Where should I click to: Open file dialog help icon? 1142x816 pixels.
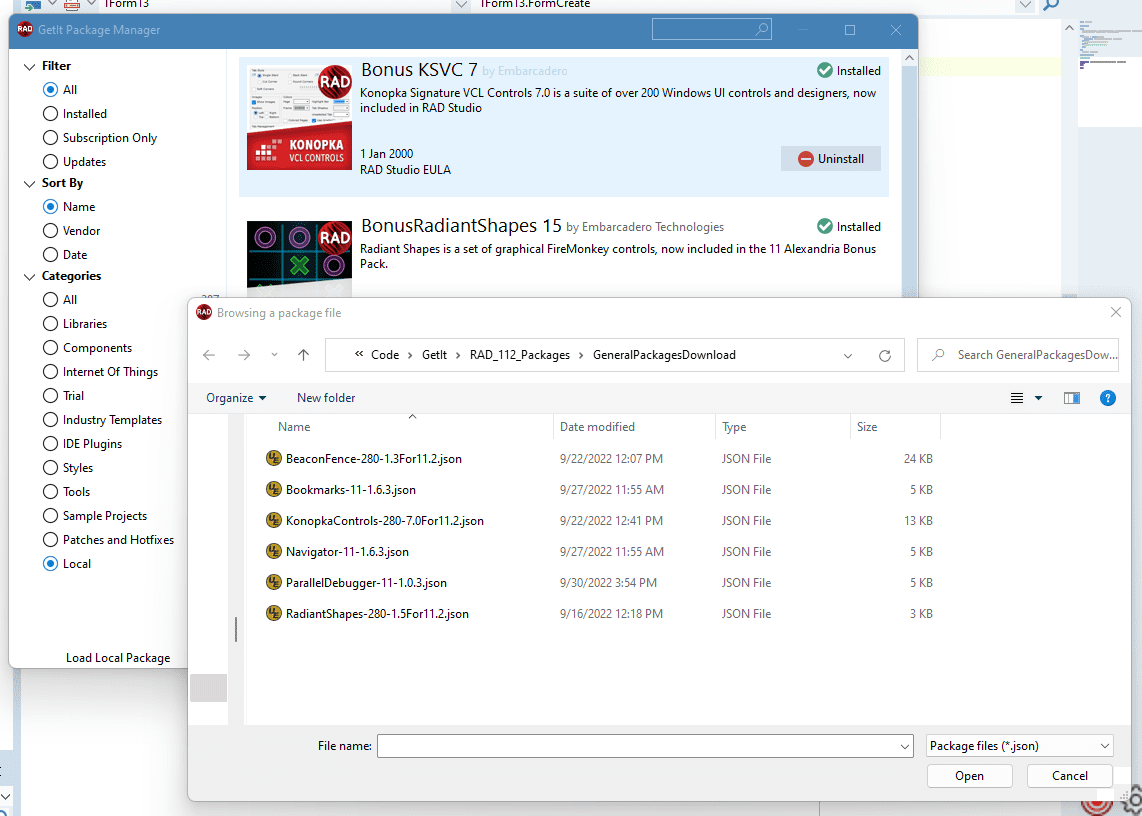point(1108,398)
